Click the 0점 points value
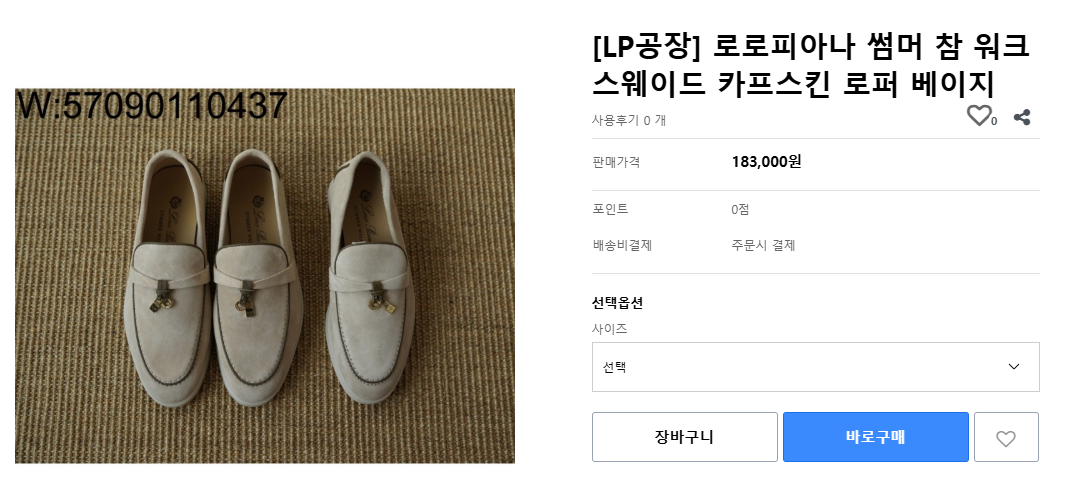 pyautogui.click(x=740, y=209)
